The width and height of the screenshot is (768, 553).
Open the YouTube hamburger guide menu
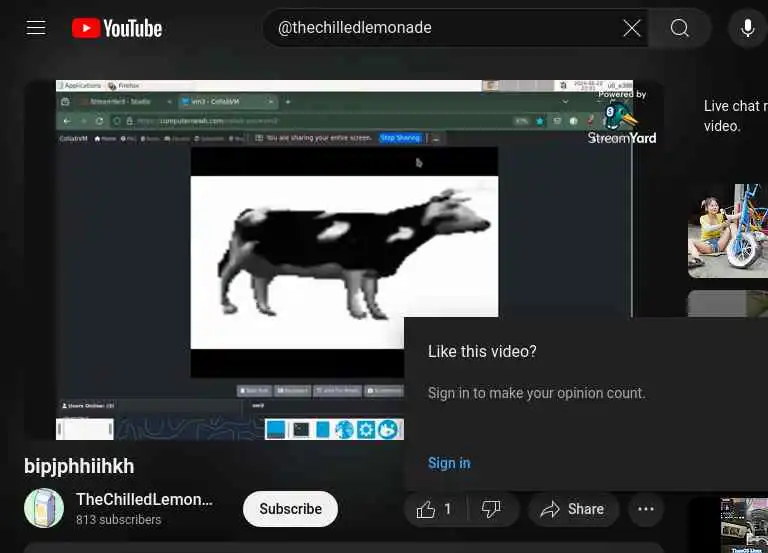pyautogui.click(x=36, y=28)
